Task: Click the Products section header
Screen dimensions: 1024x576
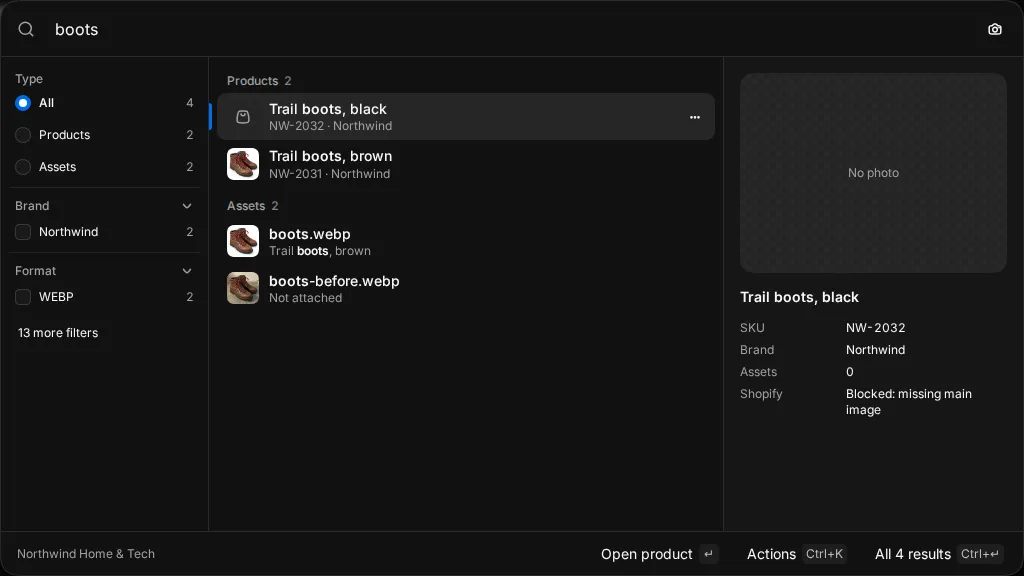Action: click(259, 81)
